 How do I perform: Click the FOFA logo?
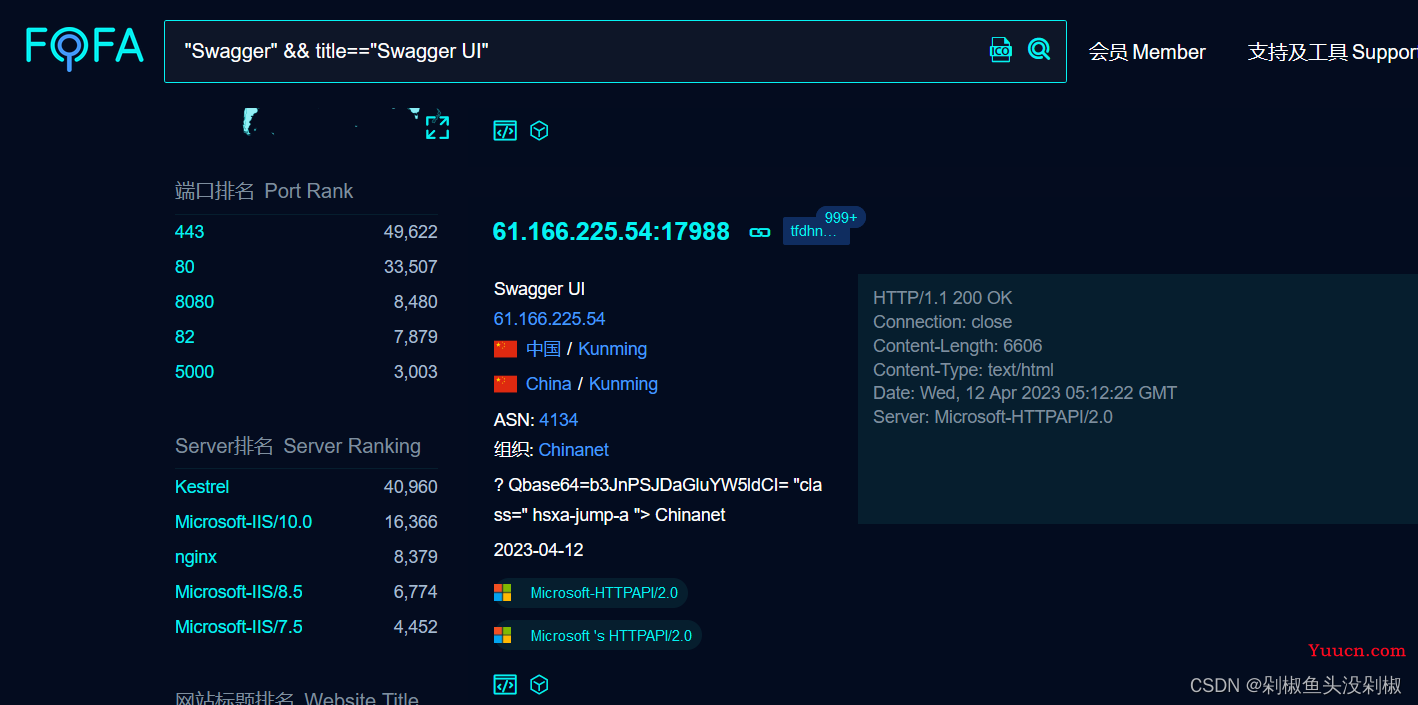click(85, 49)
